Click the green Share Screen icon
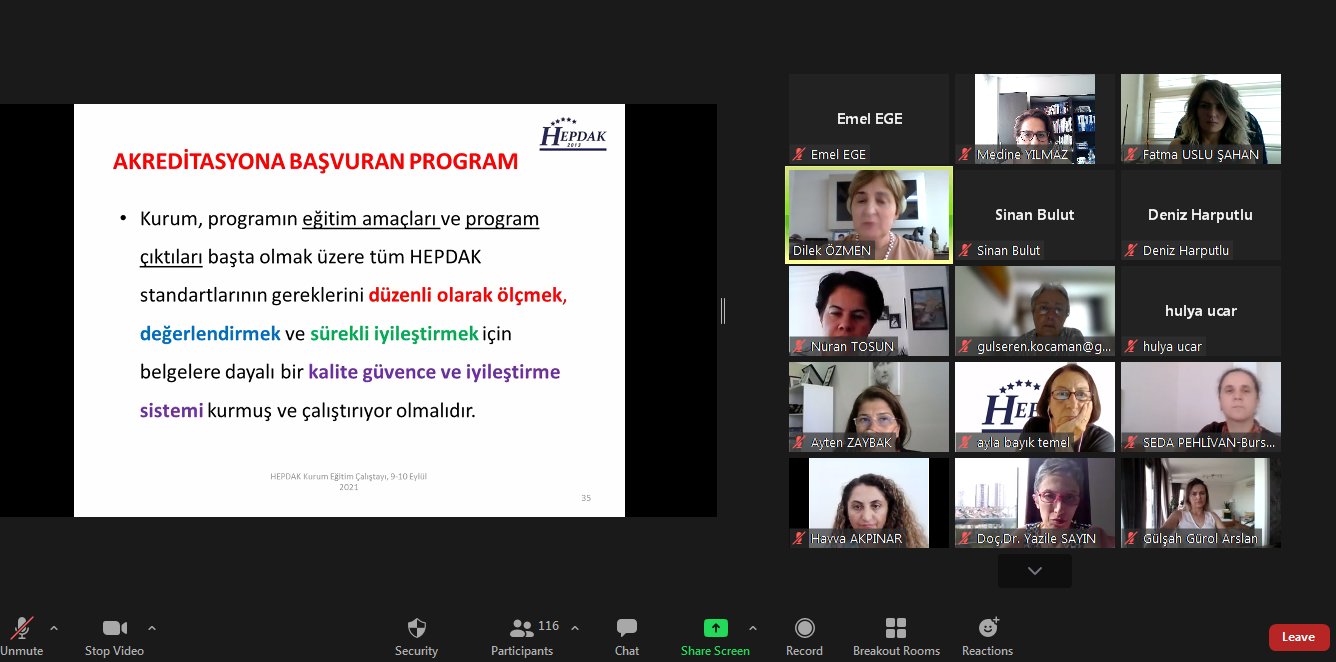The height and width of the screenshot is (662, 1336). click(715, 628)
